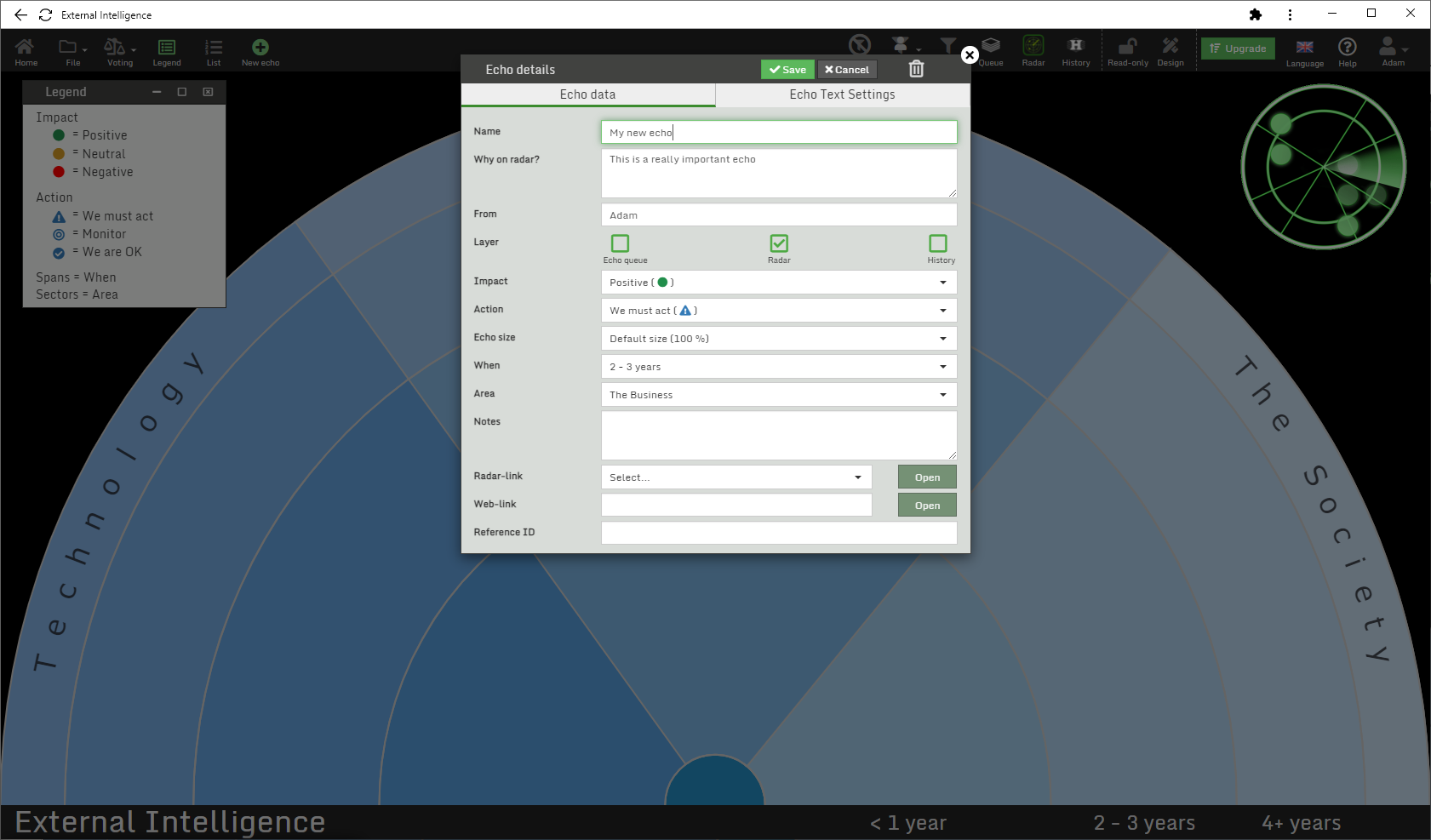Click the browser extensions puzzle icon
1431x840 pixels.
coord(1256,14)
